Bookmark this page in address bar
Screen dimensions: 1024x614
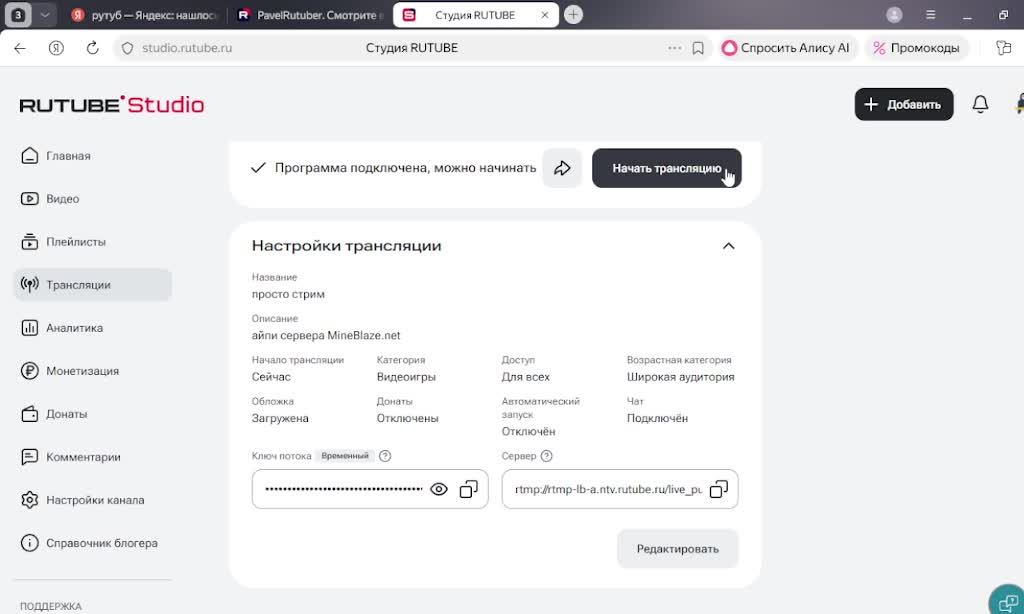698,48
